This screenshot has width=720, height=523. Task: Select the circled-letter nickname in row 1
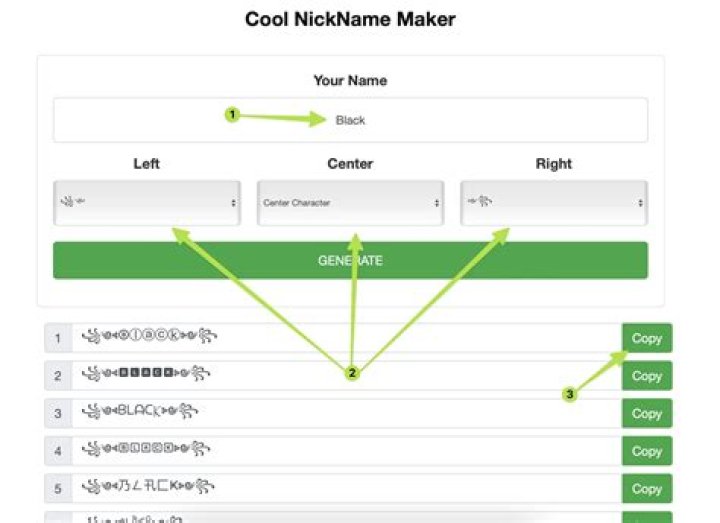click(x=149, y=336)
